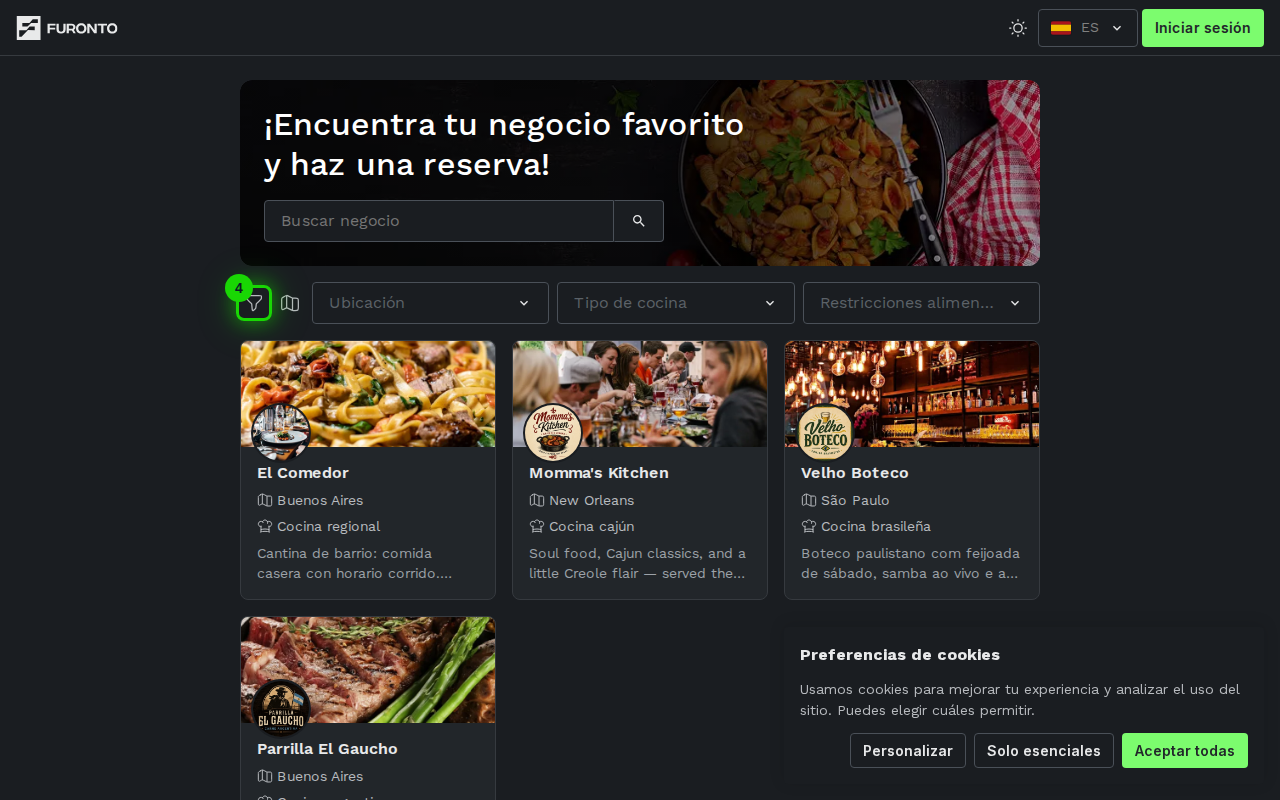
Task: Click the Preferencias de cookies heading
Action: click(x=900, y=655)
